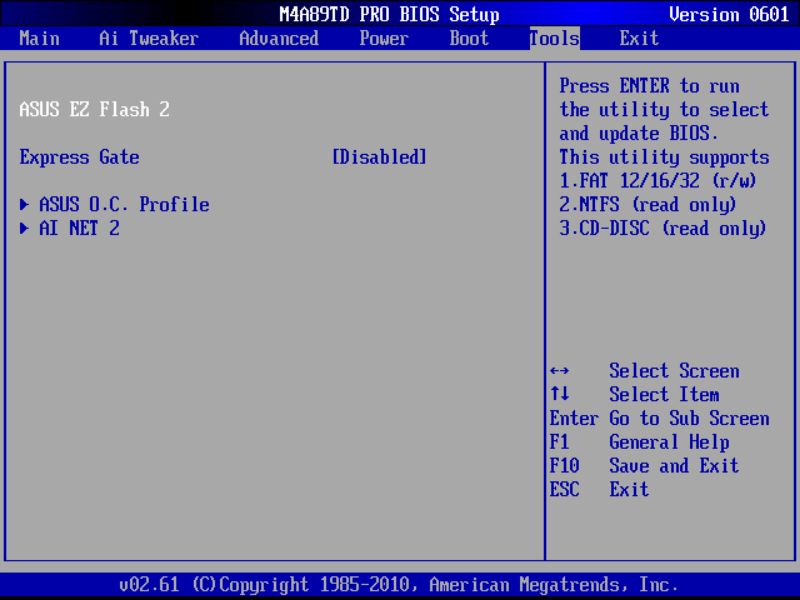Screen dimensions: 800x600
Task: Switch to the Boot tab
Action: click(468, 38)
